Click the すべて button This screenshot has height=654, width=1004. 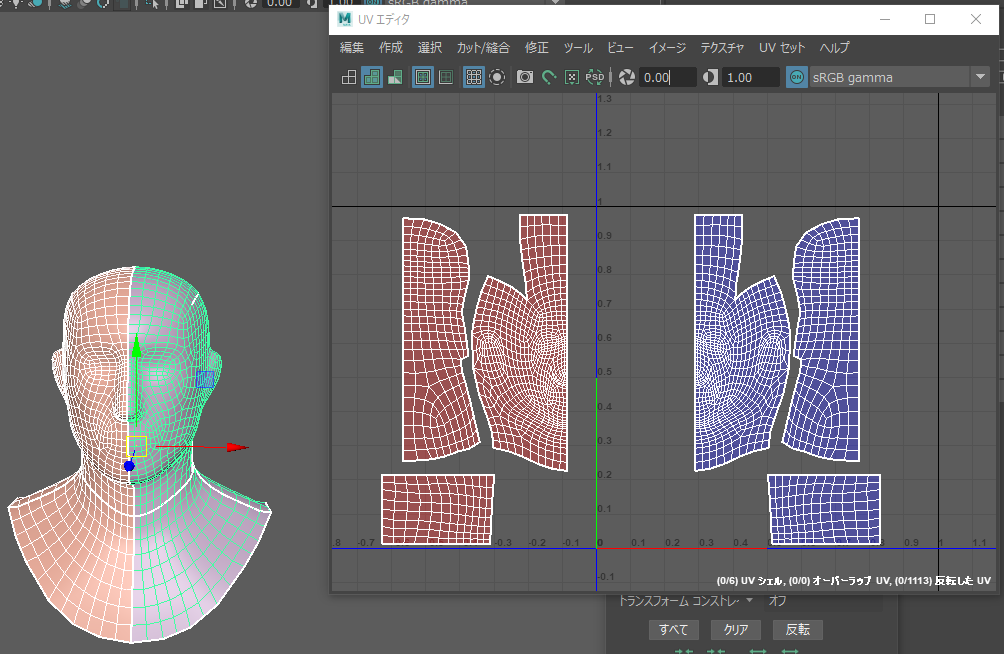coord(673,630)
